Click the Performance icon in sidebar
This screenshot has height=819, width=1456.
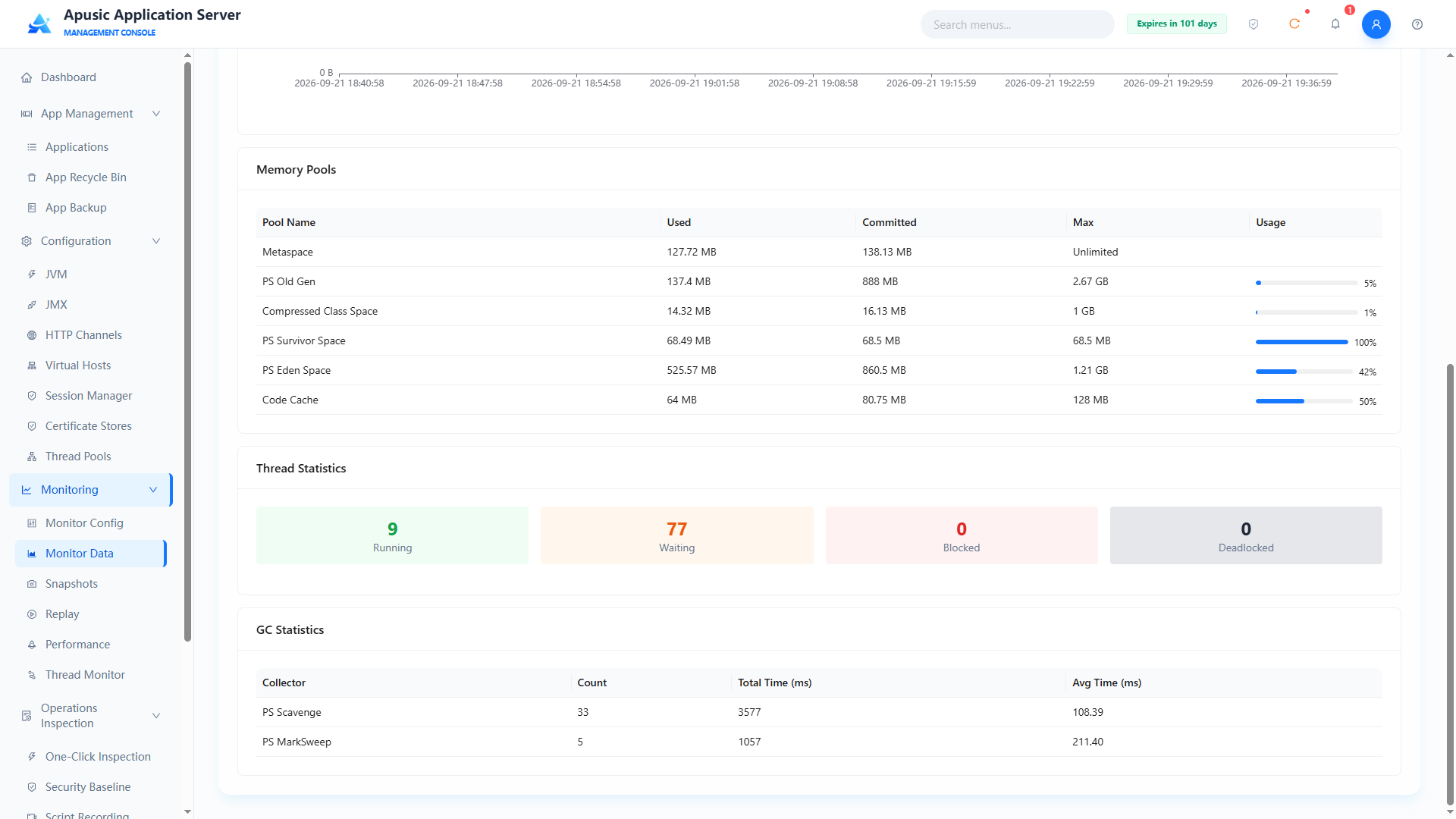32,645
